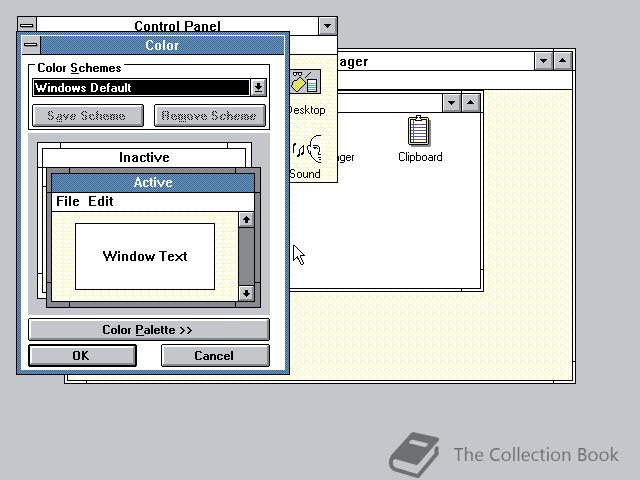The height and width of the screenshot is (480, 640).
Task: Click Cancel in the Color dialog
Action: tap(215, 356)
